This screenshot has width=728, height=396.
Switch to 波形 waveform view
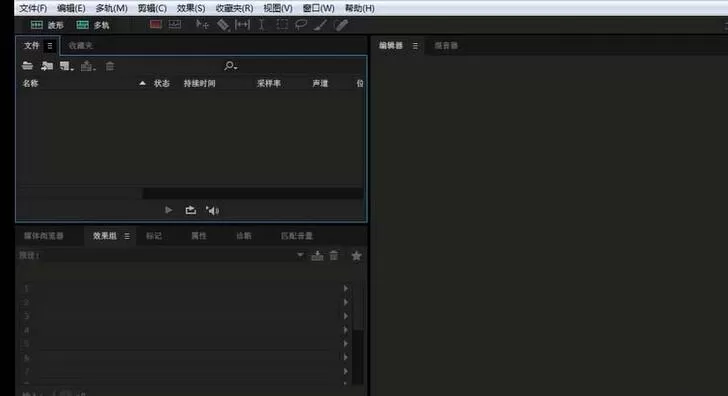(47, 25)
